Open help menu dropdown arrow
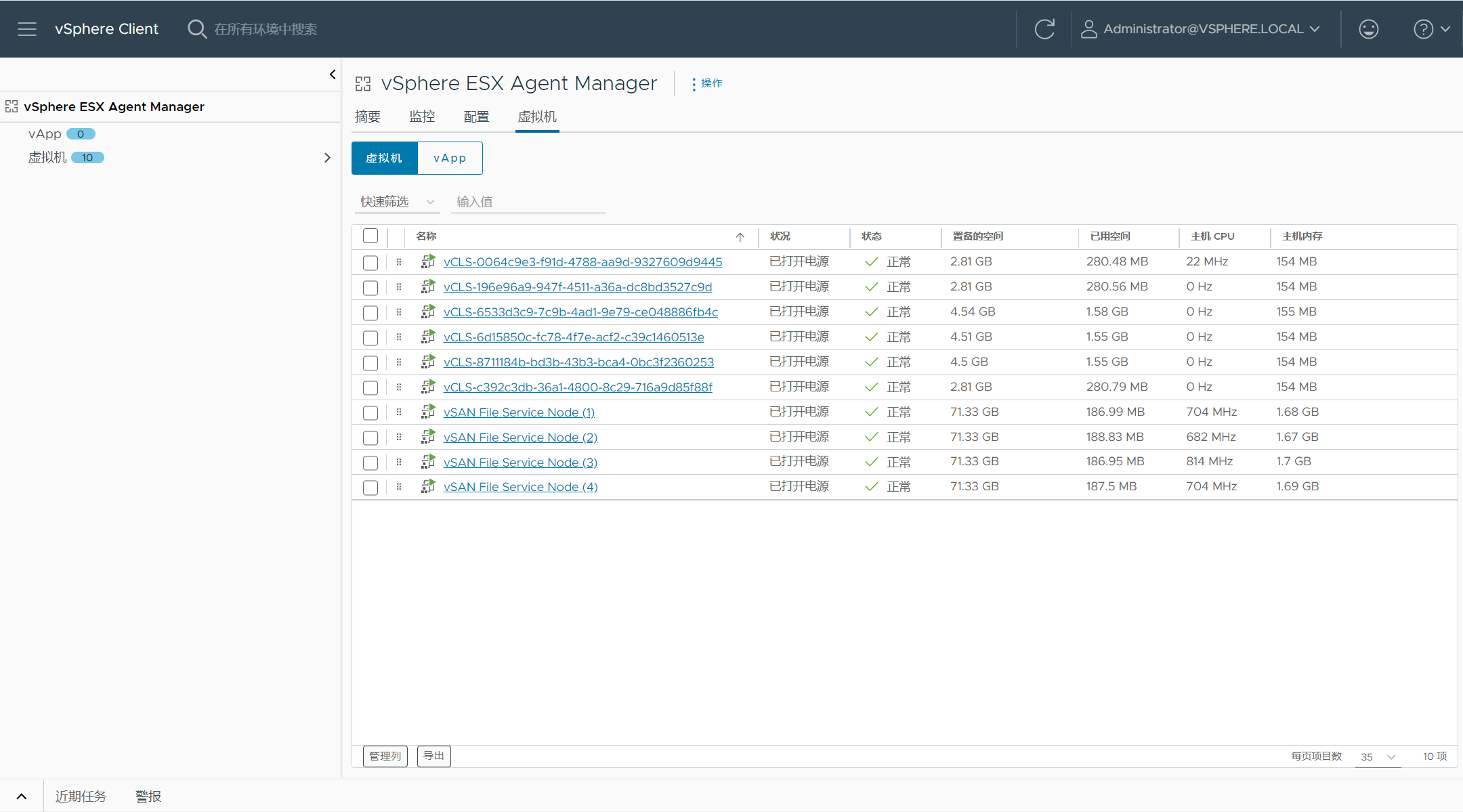Screen dimensions: 1463x812 [x=1445, y=29]
